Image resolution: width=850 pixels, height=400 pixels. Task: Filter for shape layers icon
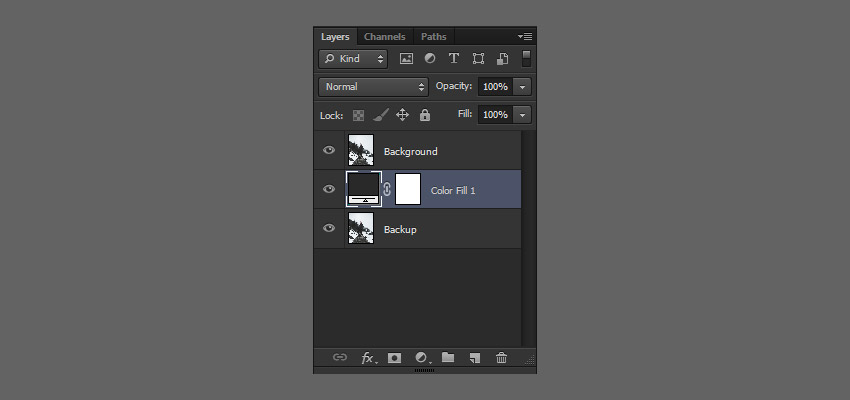coord(478,59)
